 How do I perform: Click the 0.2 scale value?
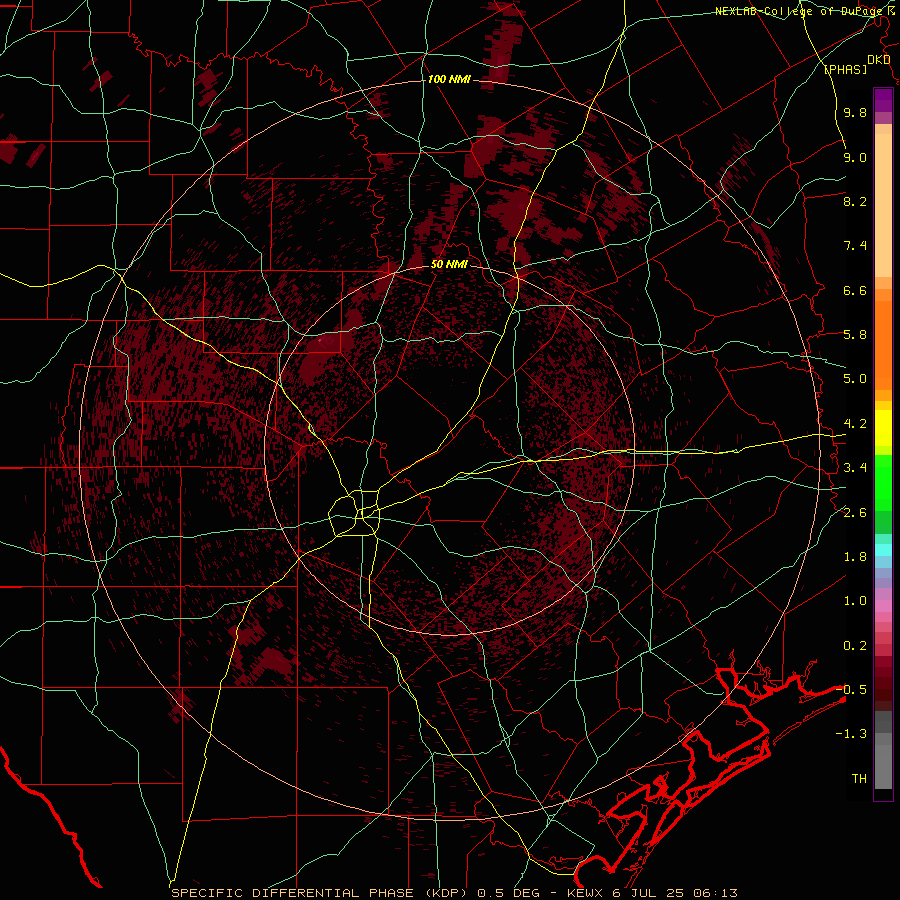point(855,646)
